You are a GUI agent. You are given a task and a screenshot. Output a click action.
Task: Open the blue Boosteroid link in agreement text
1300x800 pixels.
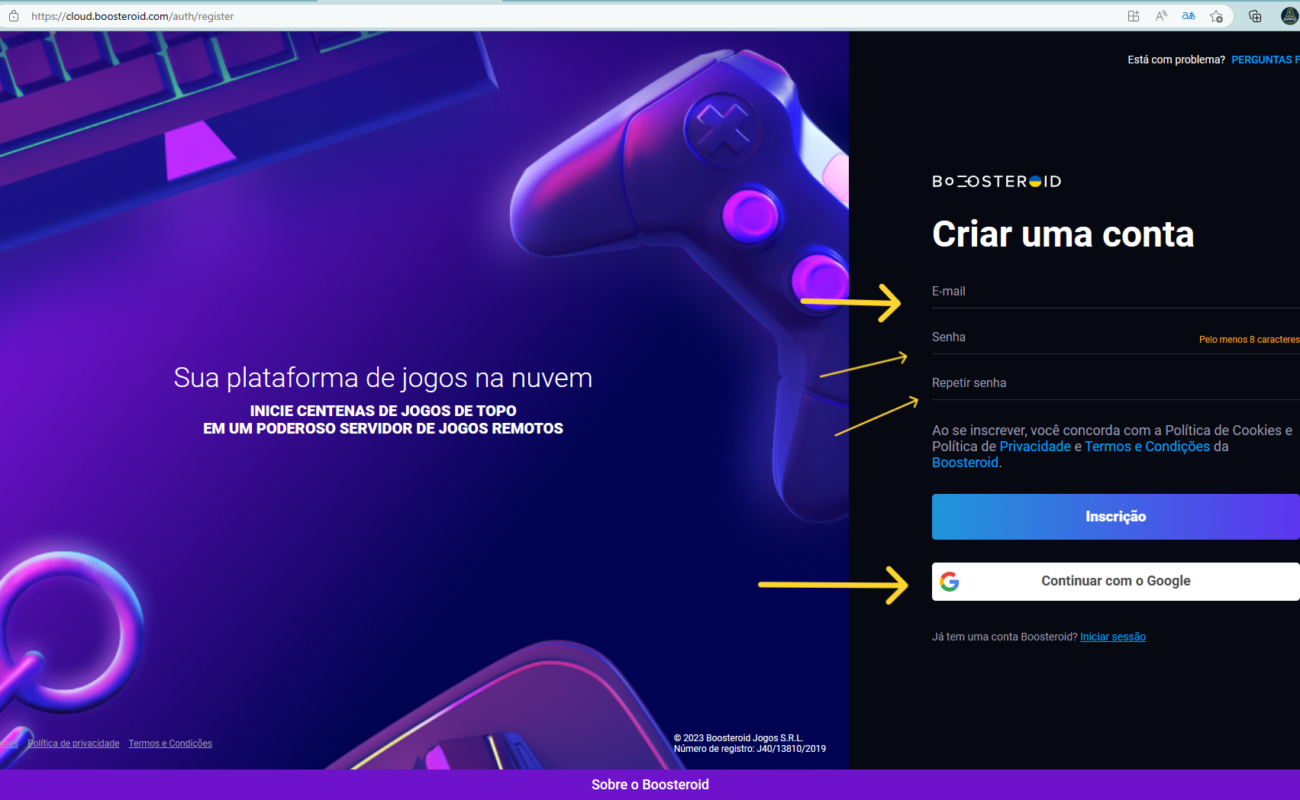tap(965, 463)
